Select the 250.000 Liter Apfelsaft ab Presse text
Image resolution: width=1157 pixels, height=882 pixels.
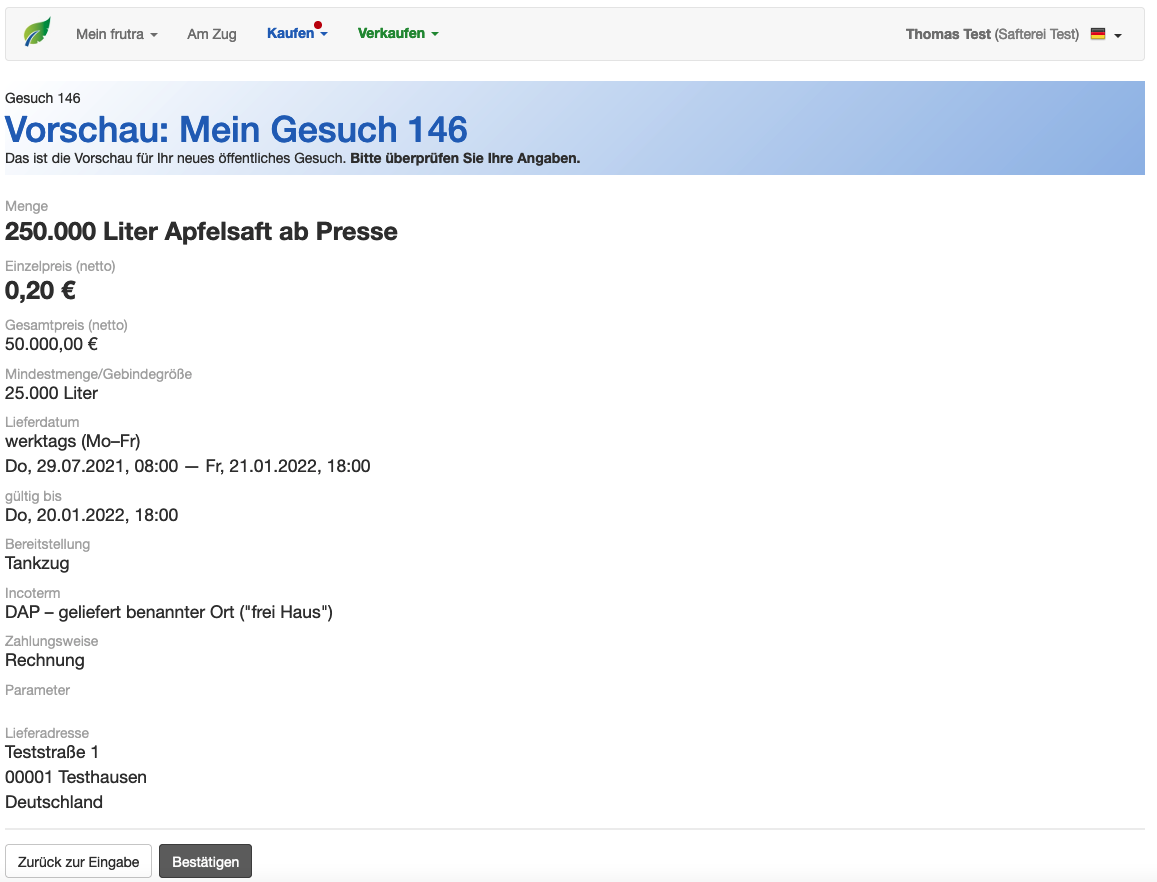201,232
